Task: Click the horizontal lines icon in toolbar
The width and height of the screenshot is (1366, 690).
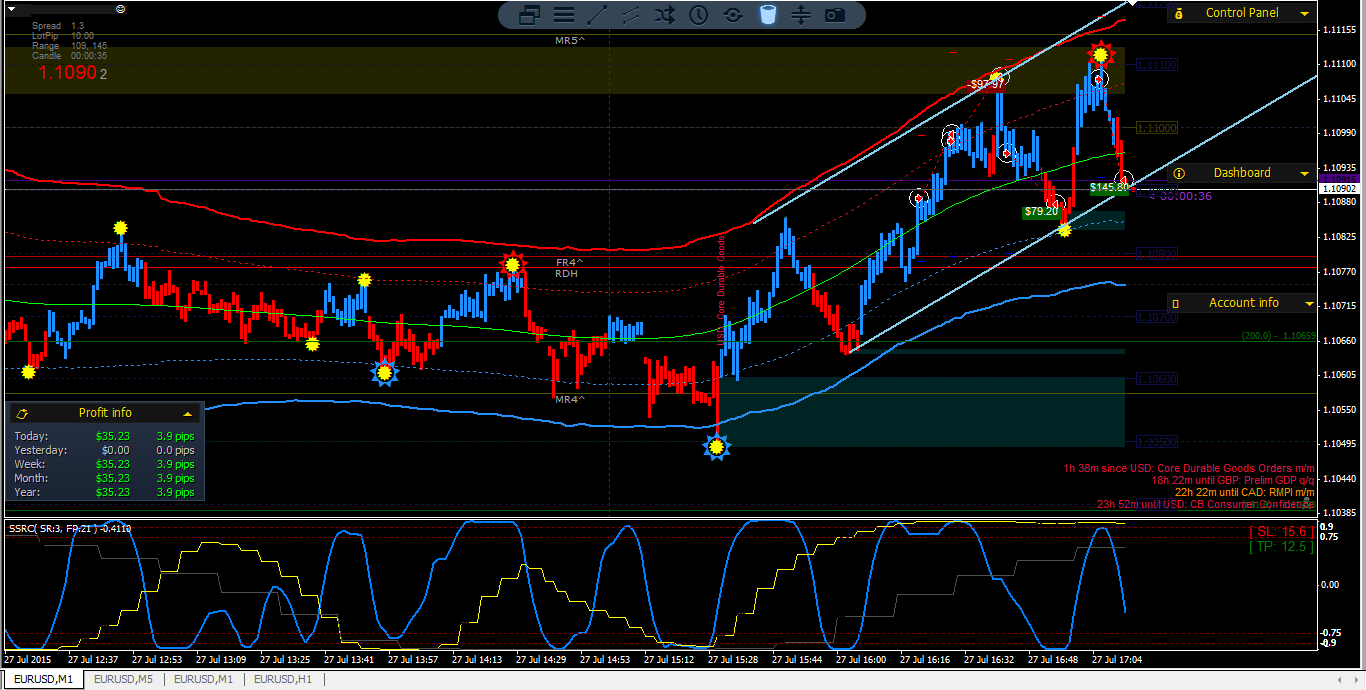Action: coord(564,15)
